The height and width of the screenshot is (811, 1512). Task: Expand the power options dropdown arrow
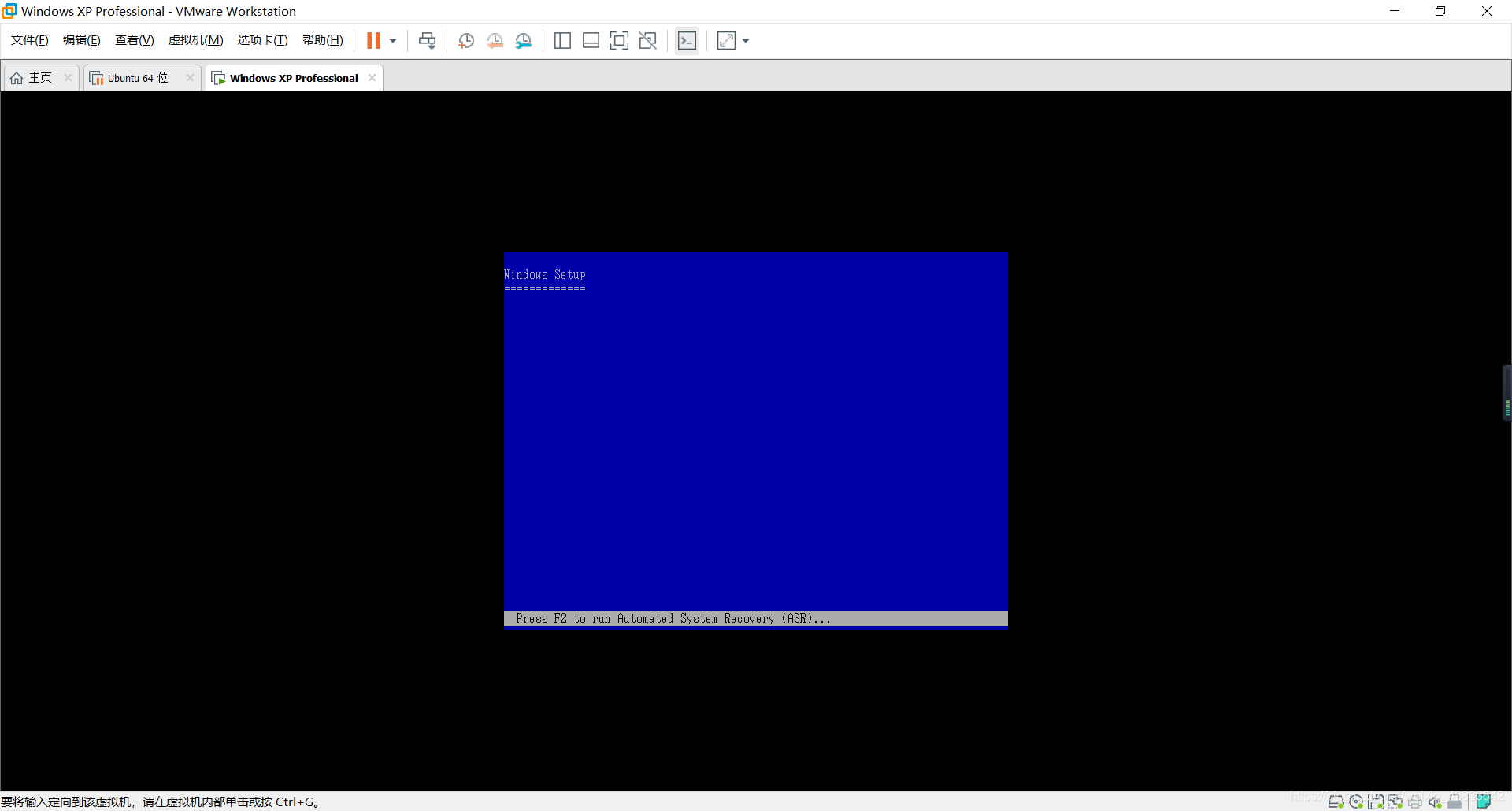pyautogui.click(x=393, y=41)
